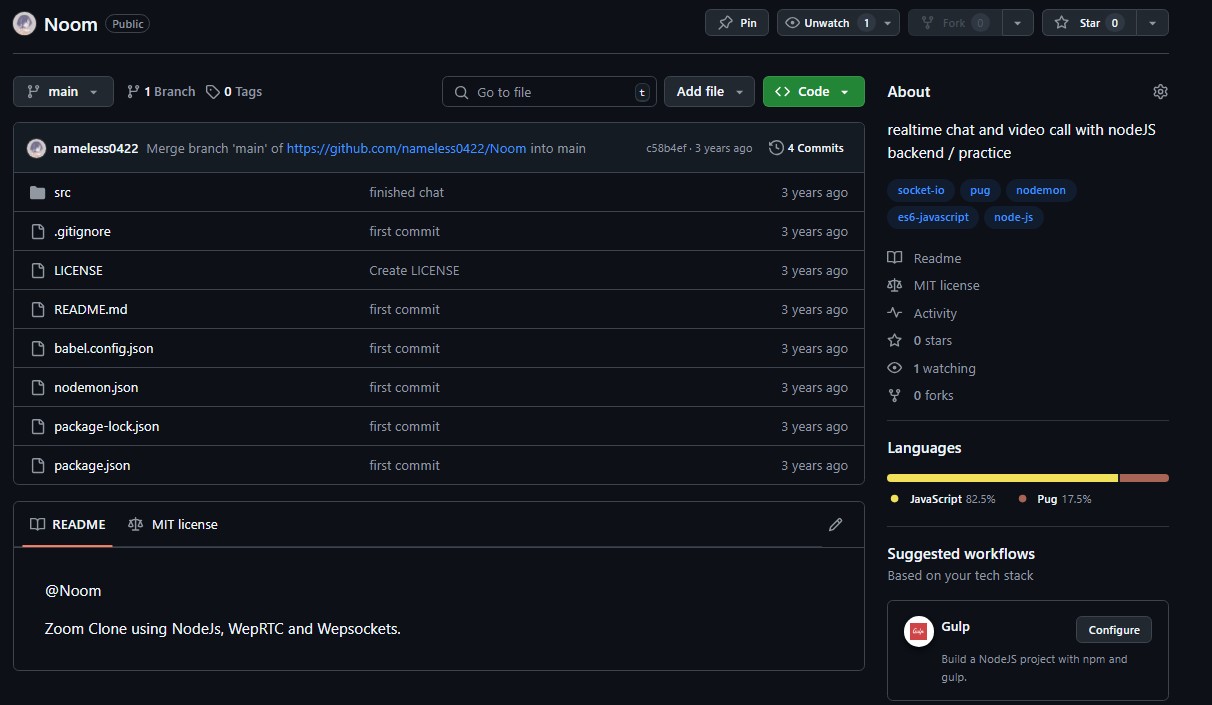The image size is (1212, 705).
Task: Expand the star lists dropdown arrow
Action: [x=1152, y=23]
